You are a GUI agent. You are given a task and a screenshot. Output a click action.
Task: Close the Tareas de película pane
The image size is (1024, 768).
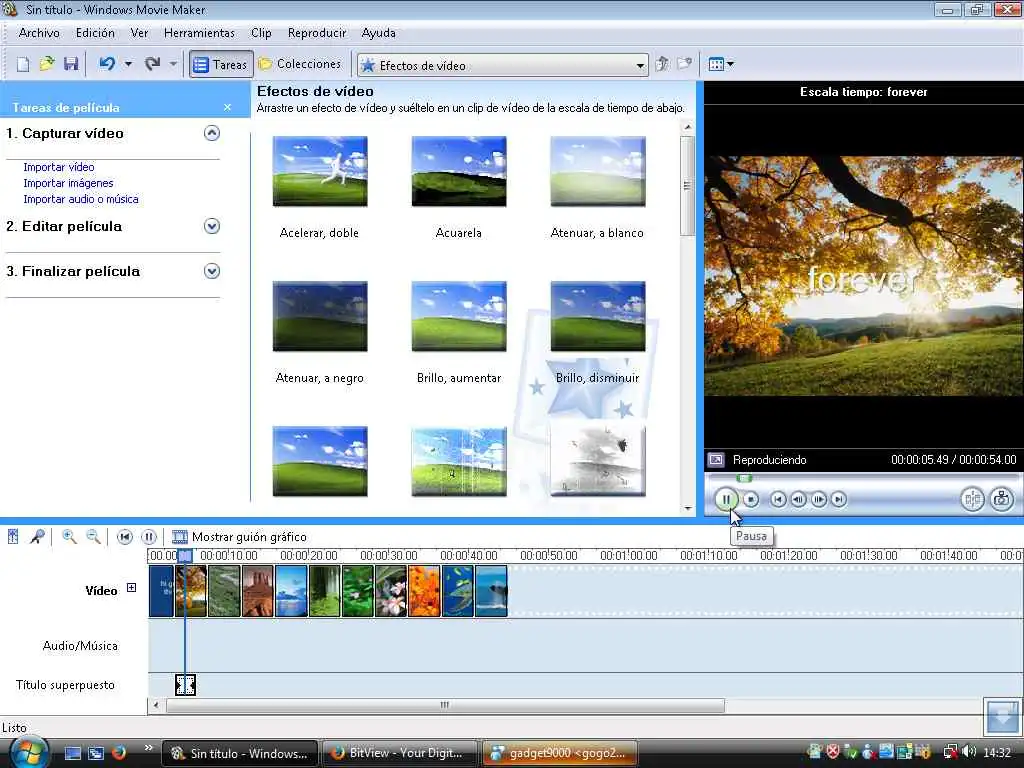point(227,107)
